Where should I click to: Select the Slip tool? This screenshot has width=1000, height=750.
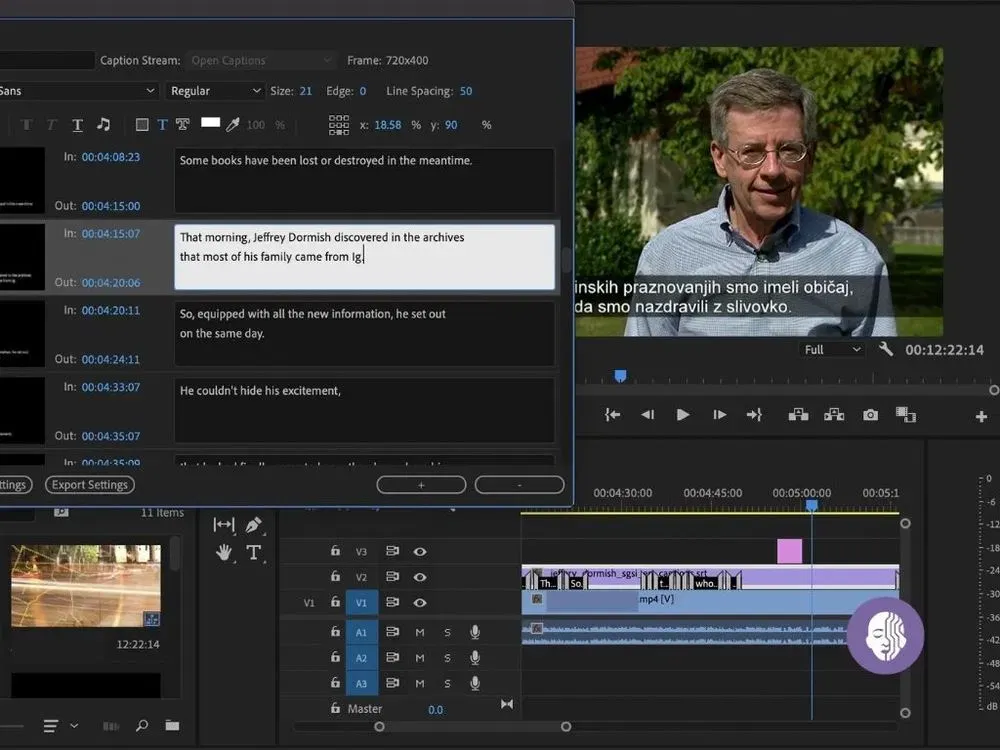[224, 525]
